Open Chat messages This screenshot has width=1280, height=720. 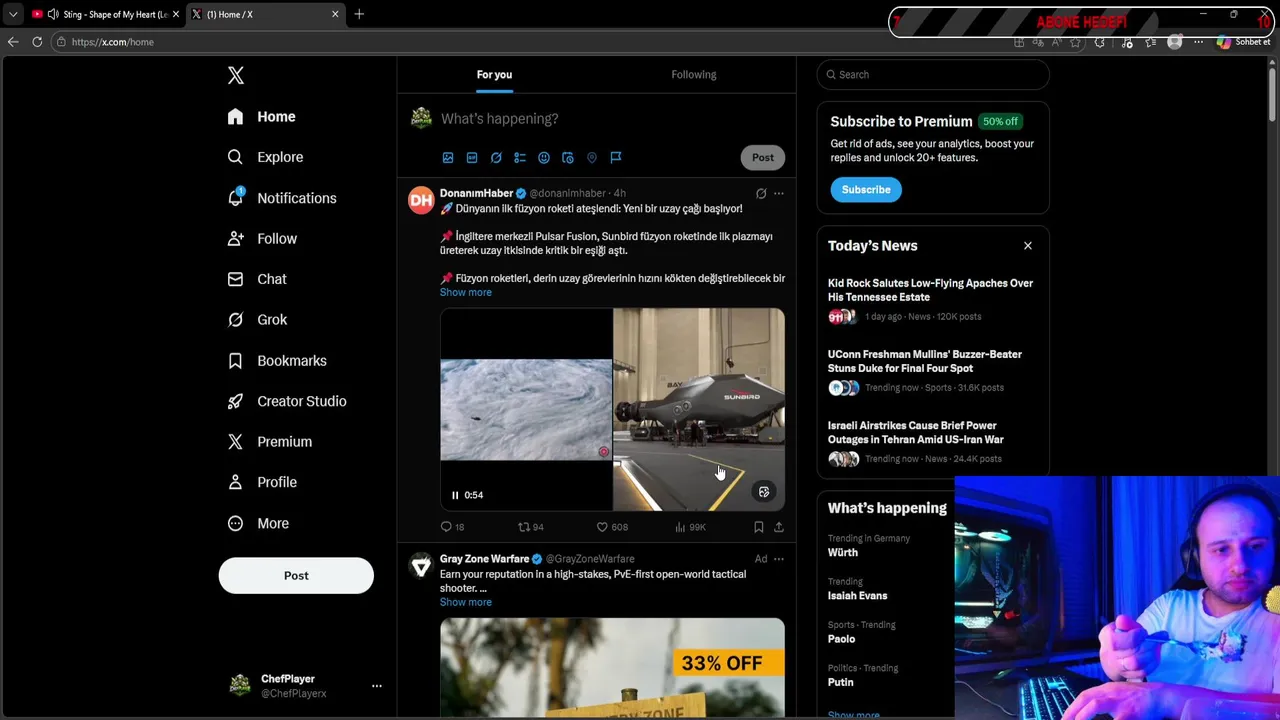[257, 279]
